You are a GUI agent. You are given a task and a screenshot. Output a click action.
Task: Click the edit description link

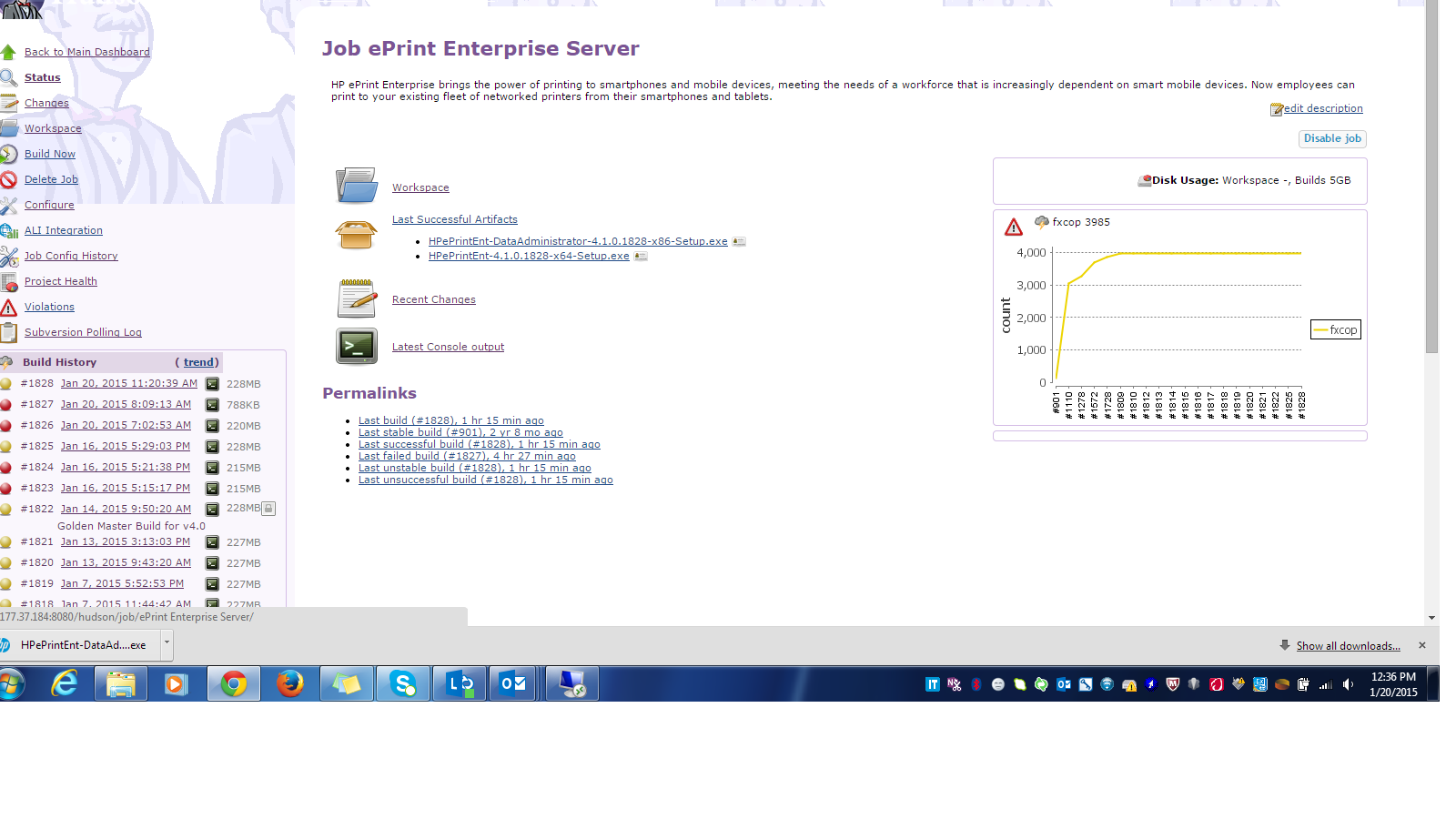(x=1323, y=108)
